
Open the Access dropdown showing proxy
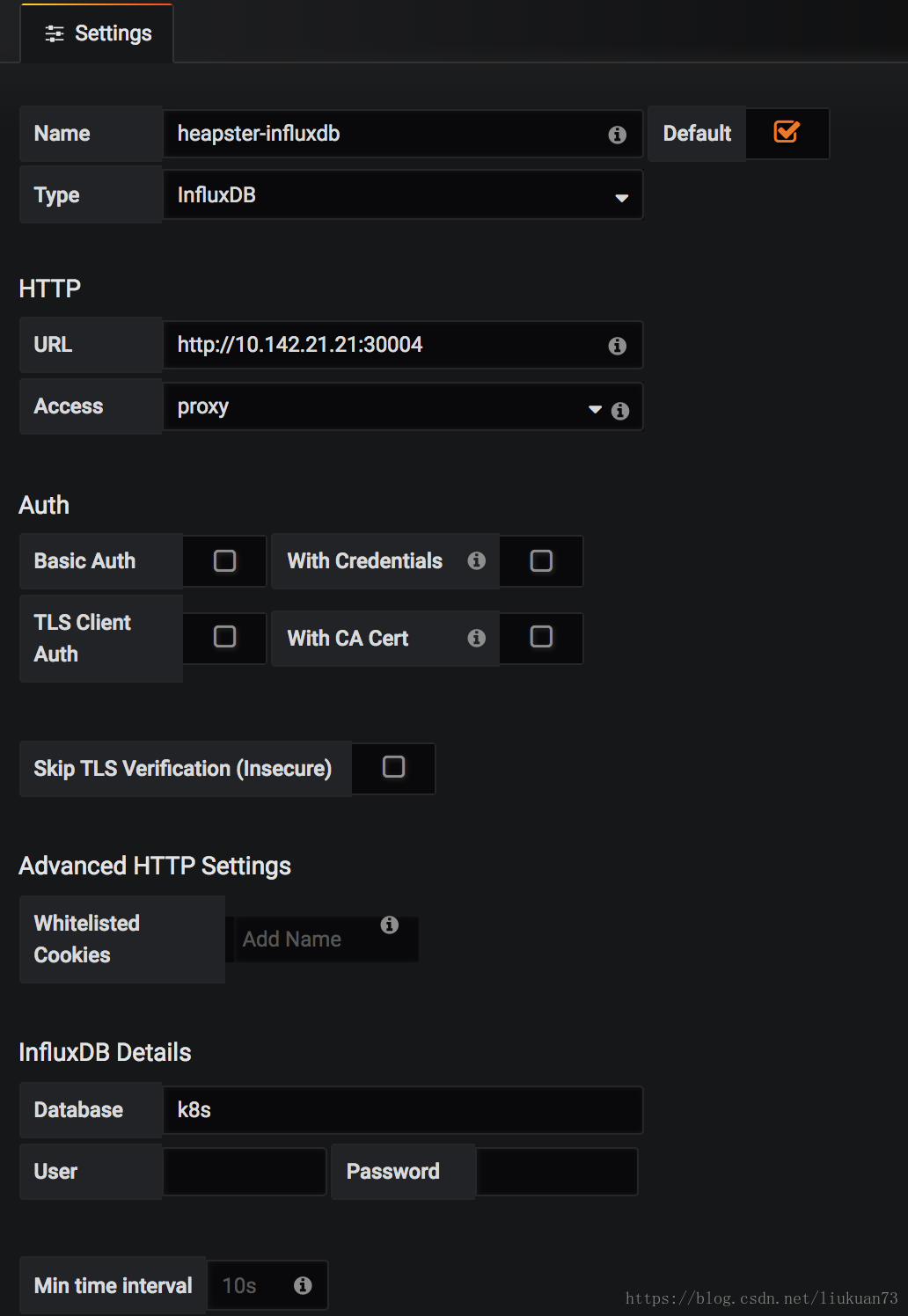(x=403, y=406)
